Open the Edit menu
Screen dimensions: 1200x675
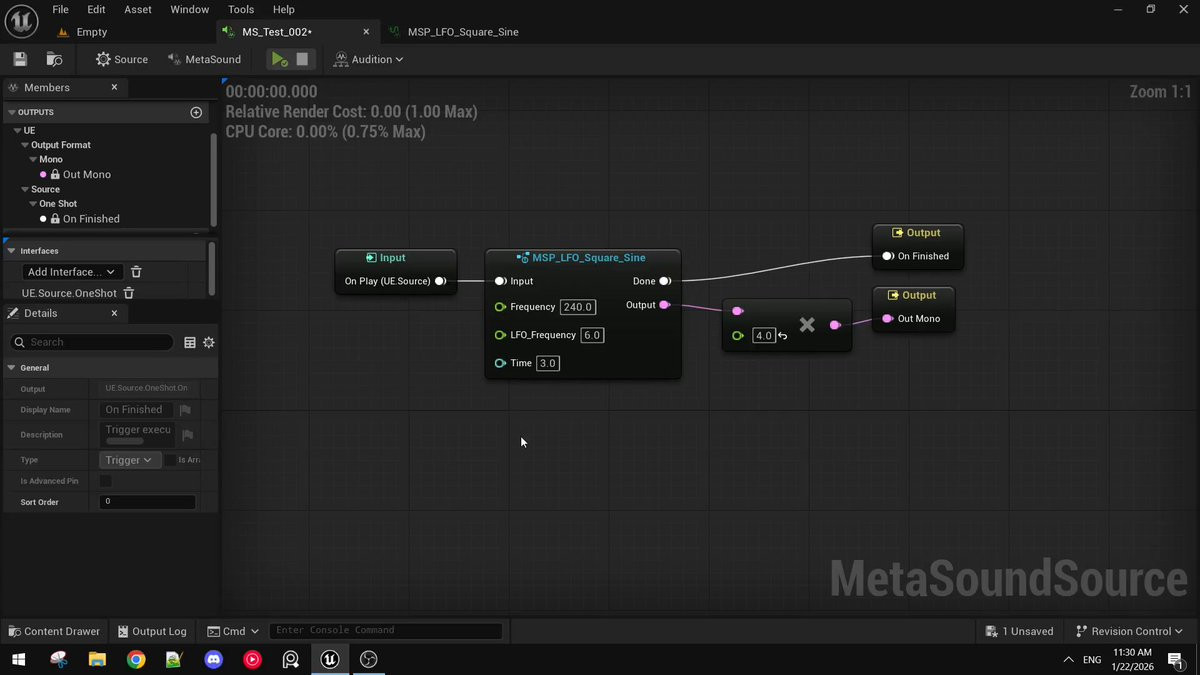tap(96, 9)
